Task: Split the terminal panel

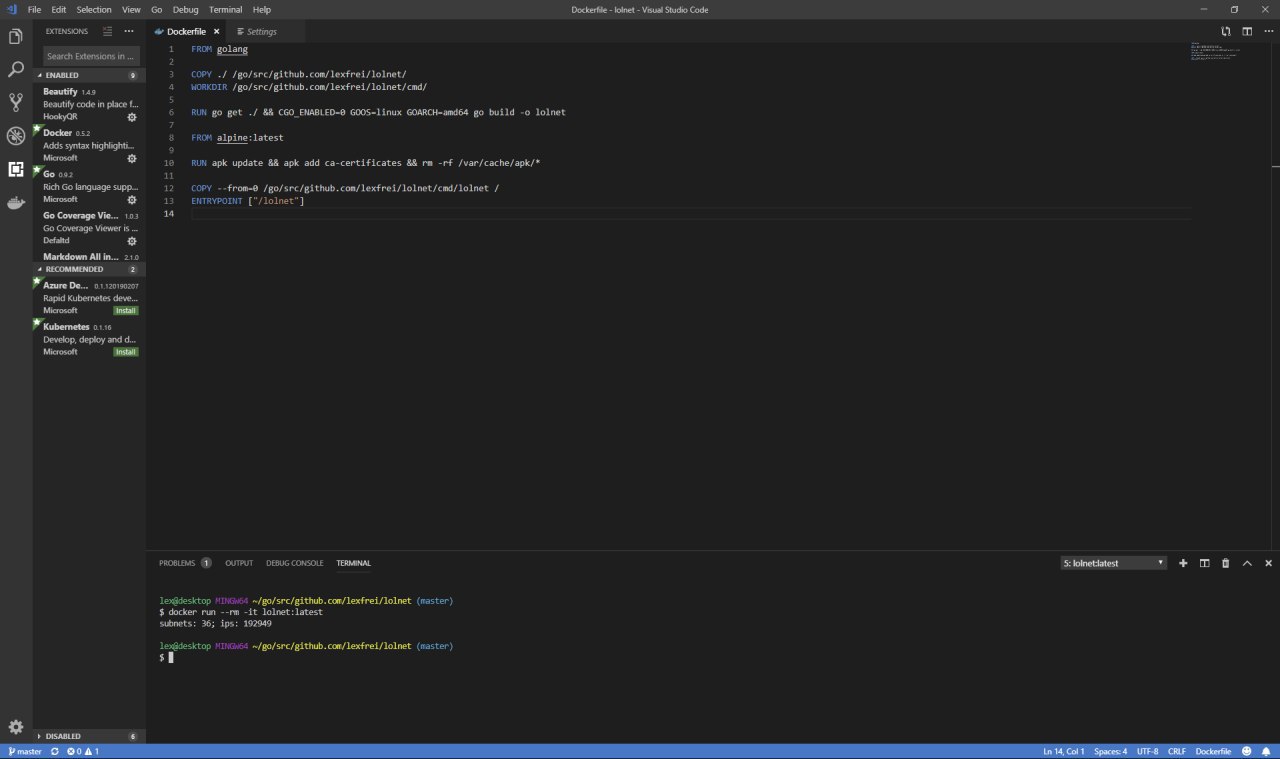Action: tap(1204, 563)
